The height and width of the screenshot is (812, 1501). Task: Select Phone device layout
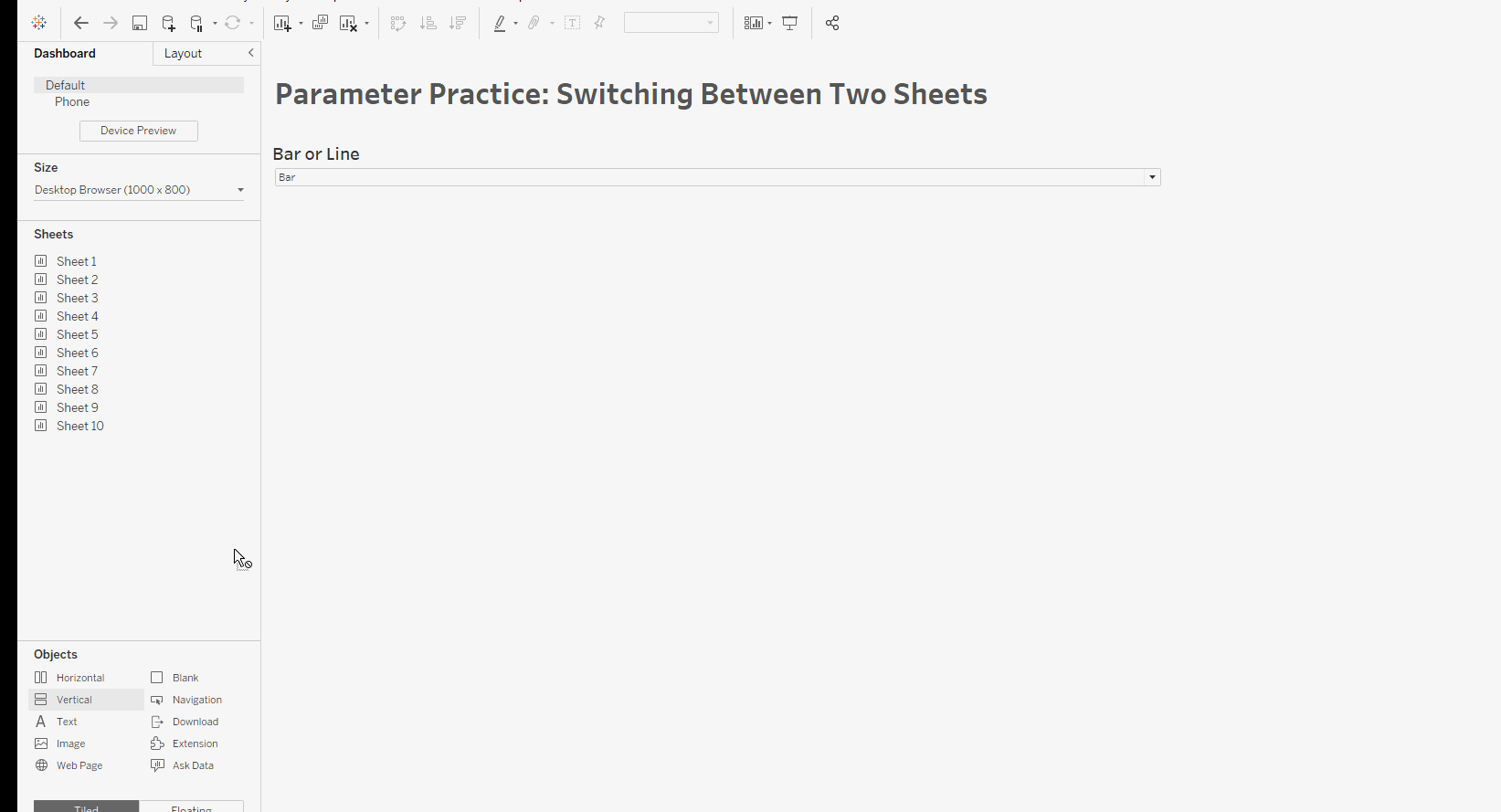tap(72, 102)
